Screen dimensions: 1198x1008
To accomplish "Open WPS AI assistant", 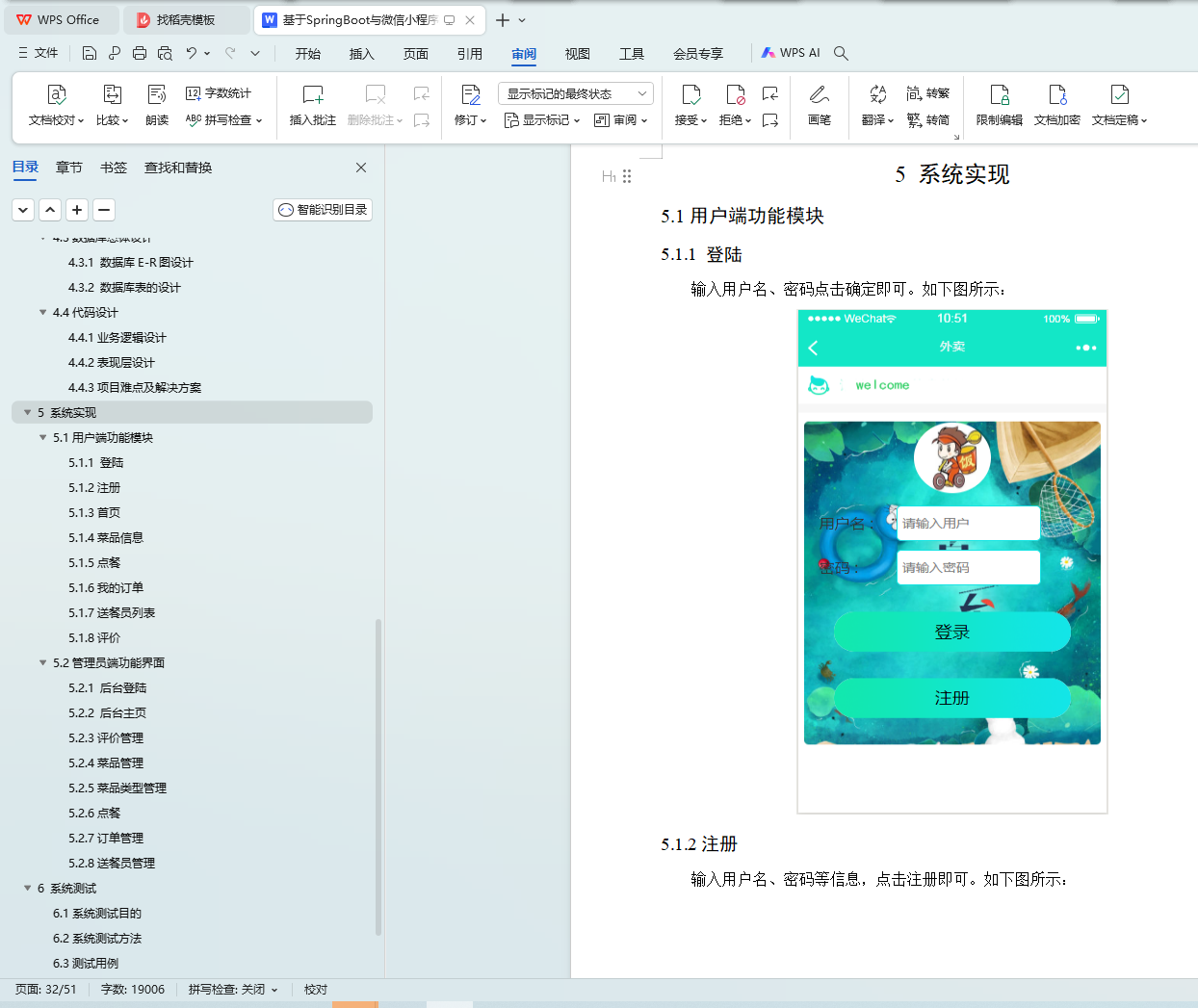I will [x=791, y=53].
